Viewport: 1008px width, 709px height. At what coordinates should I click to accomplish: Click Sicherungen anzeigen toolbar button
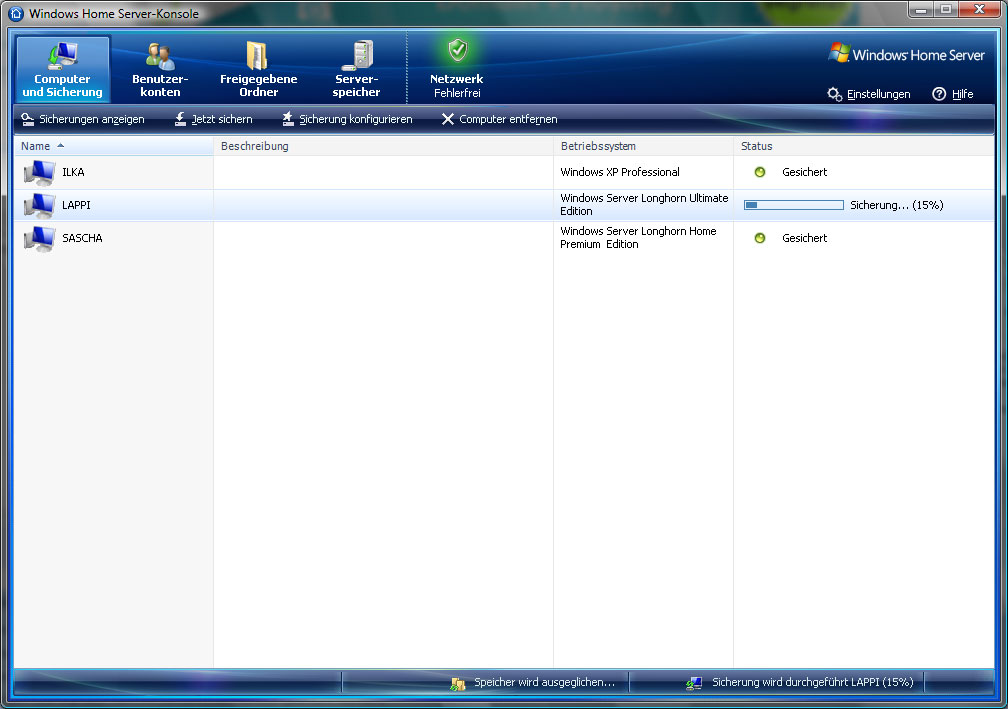click(x=82, y=119)
